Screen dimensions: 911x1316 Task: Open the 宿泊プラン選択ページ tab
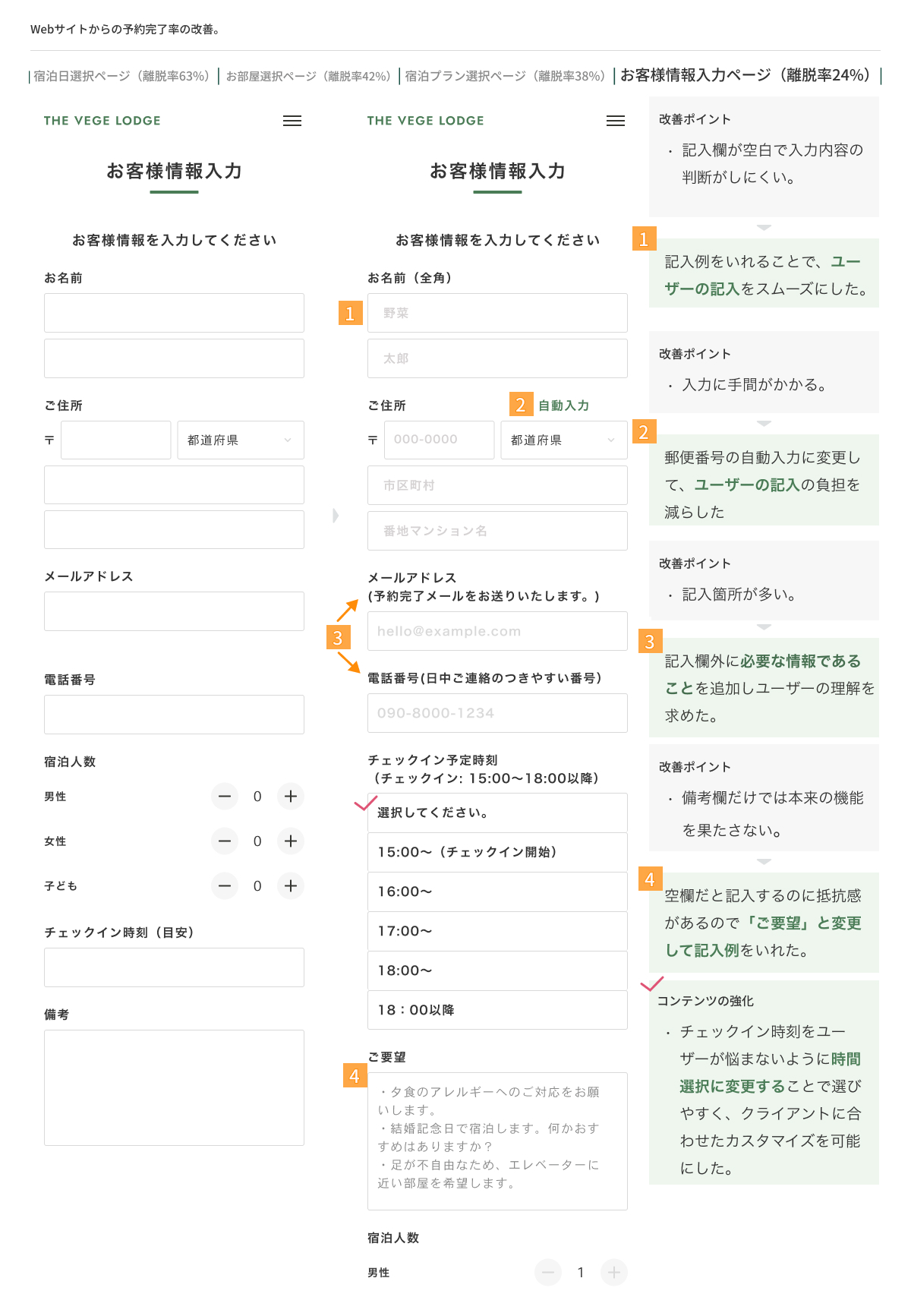(505, 76)
